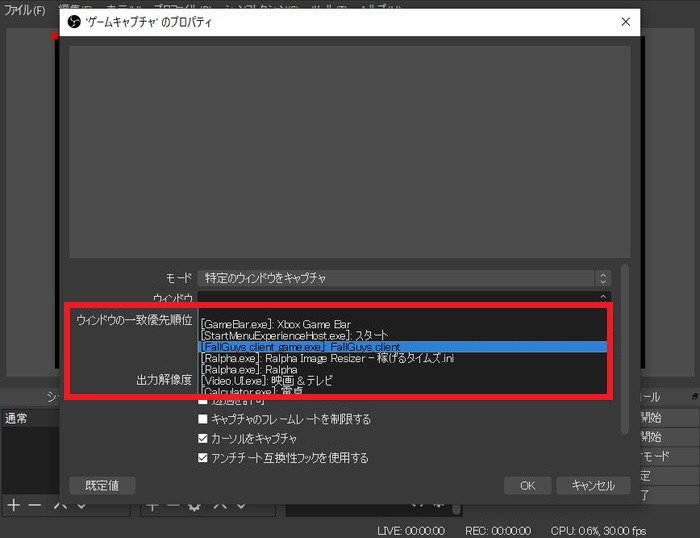Click the LIVE: 00:00:00 status text

pos(411,531)
